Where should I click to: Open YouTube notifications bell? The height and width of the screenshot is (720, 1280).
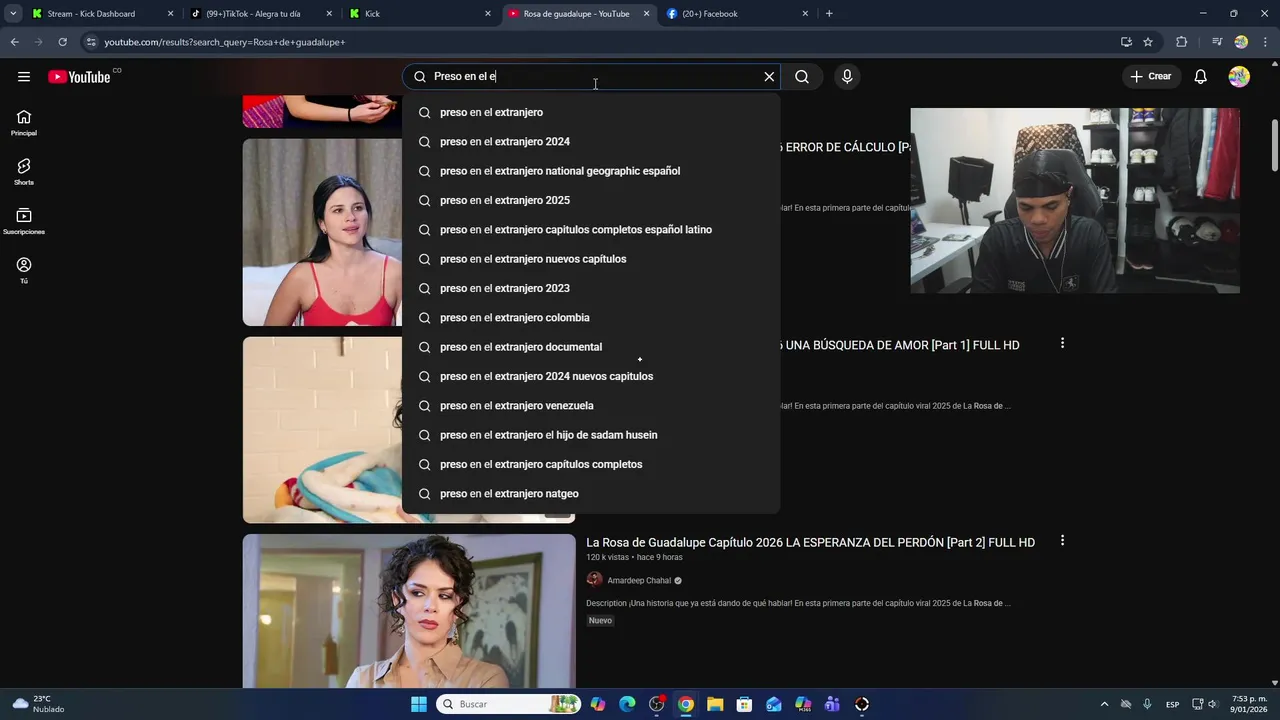click(1201, 77)
